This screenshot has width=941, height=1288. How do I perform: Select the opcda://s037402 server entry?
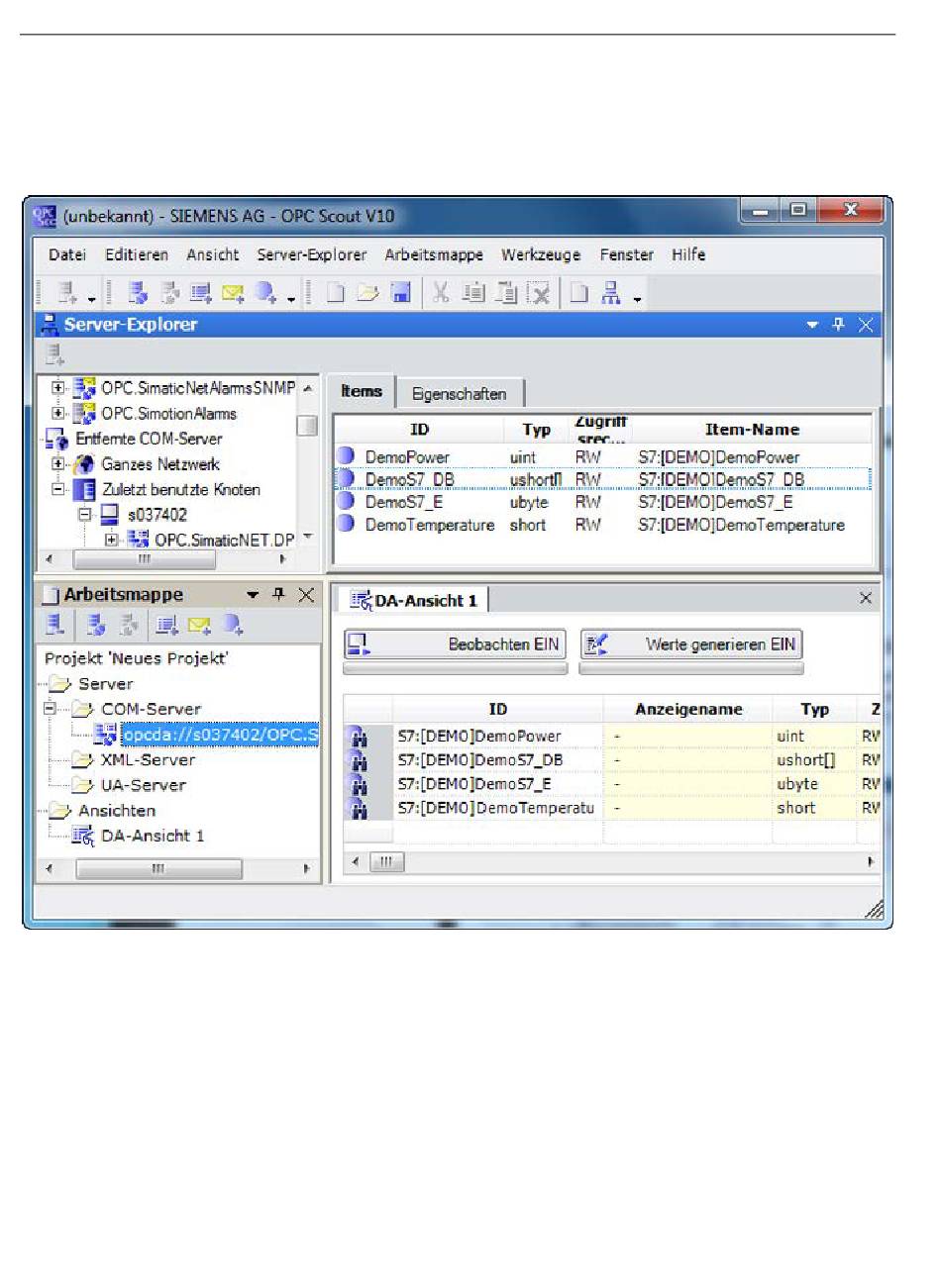coord(220,735)
